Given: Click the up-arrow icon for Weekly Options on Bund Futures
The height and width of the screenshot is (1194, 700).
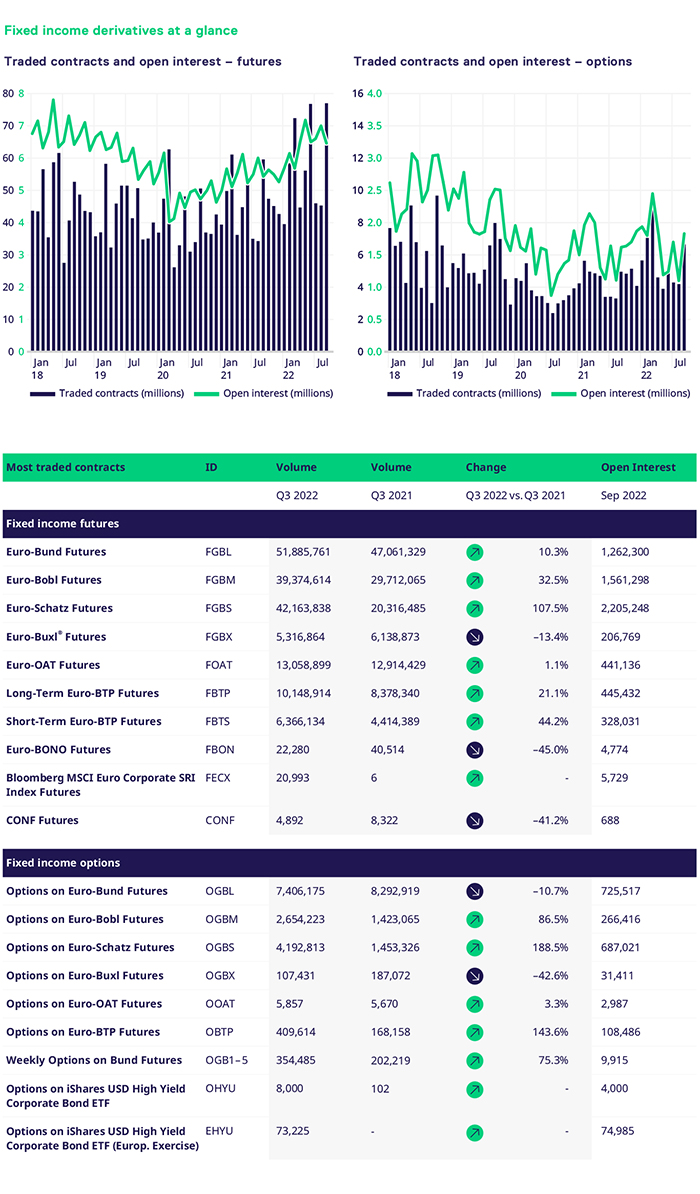Looking at the screenshot, I should point(474,1061).
